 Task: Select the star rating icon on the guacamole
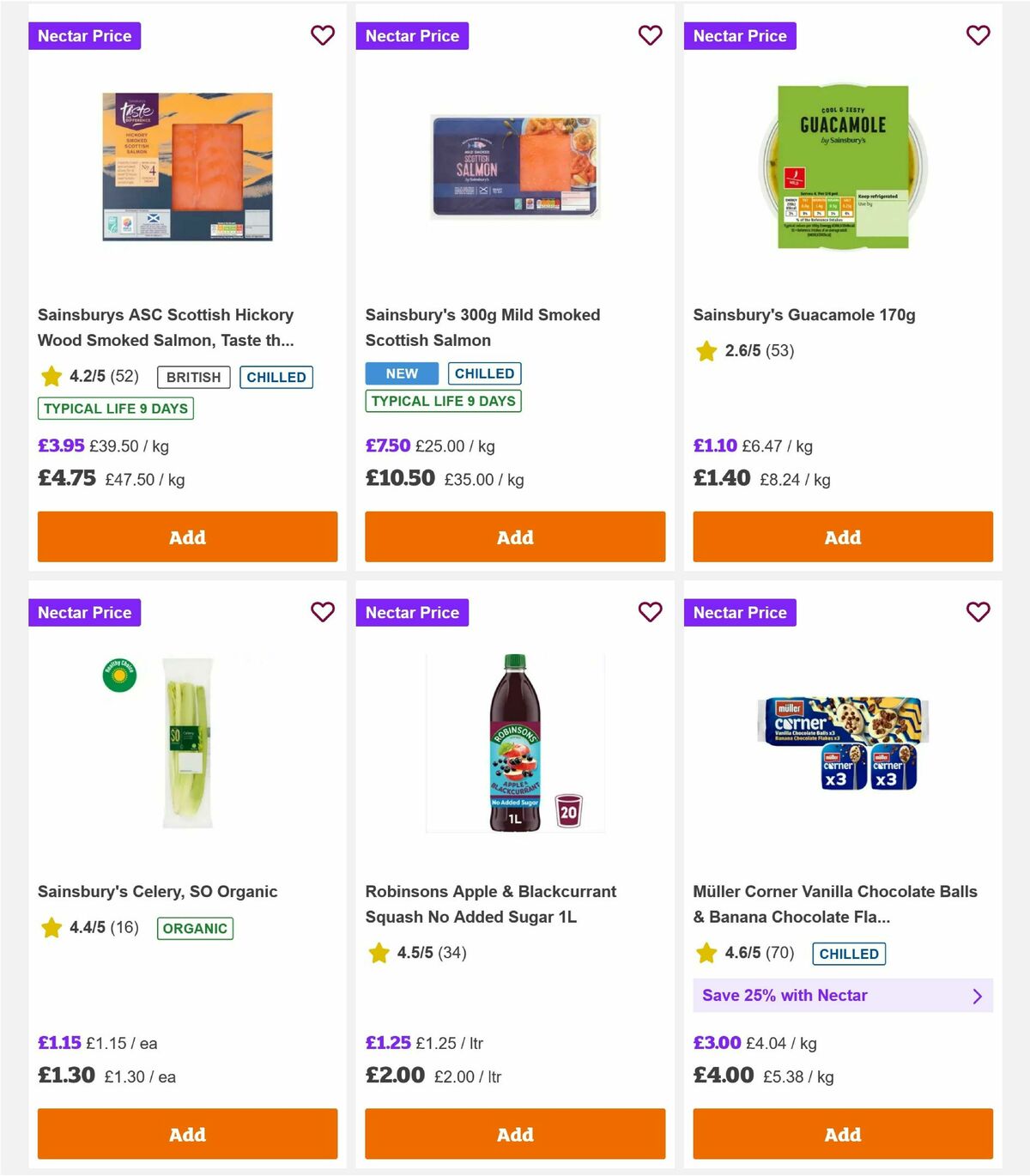coord(706,350)
